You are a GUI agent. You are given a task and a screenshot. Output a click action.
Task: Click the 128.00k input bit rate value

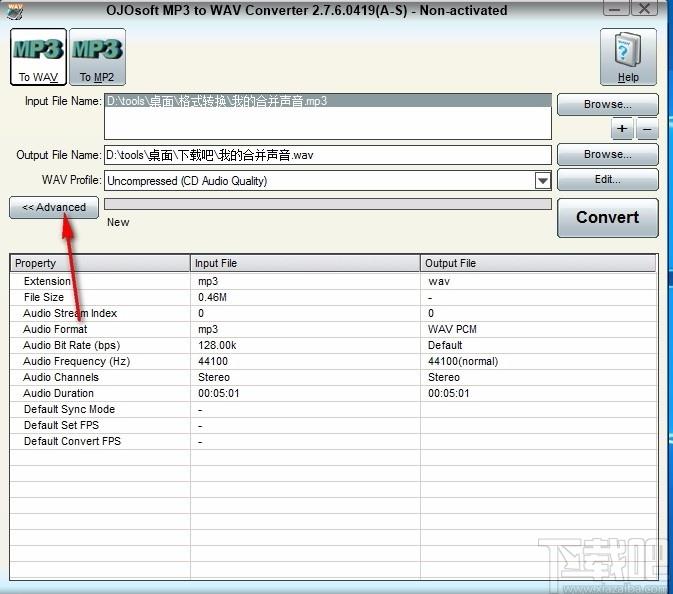(x=217, y=345)
